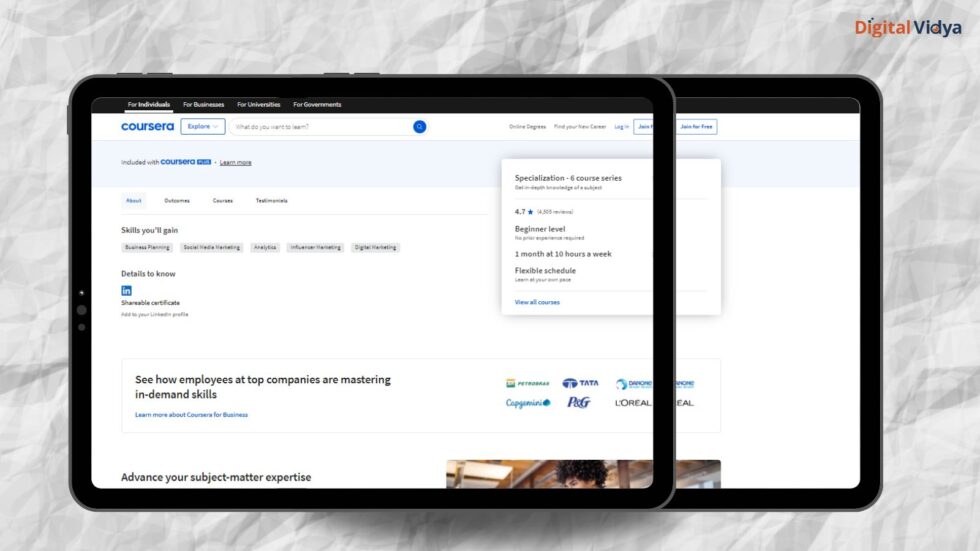Switch to the About section tab
The image size is (980, 551).
pyautogui.click(x=134, y=201)
